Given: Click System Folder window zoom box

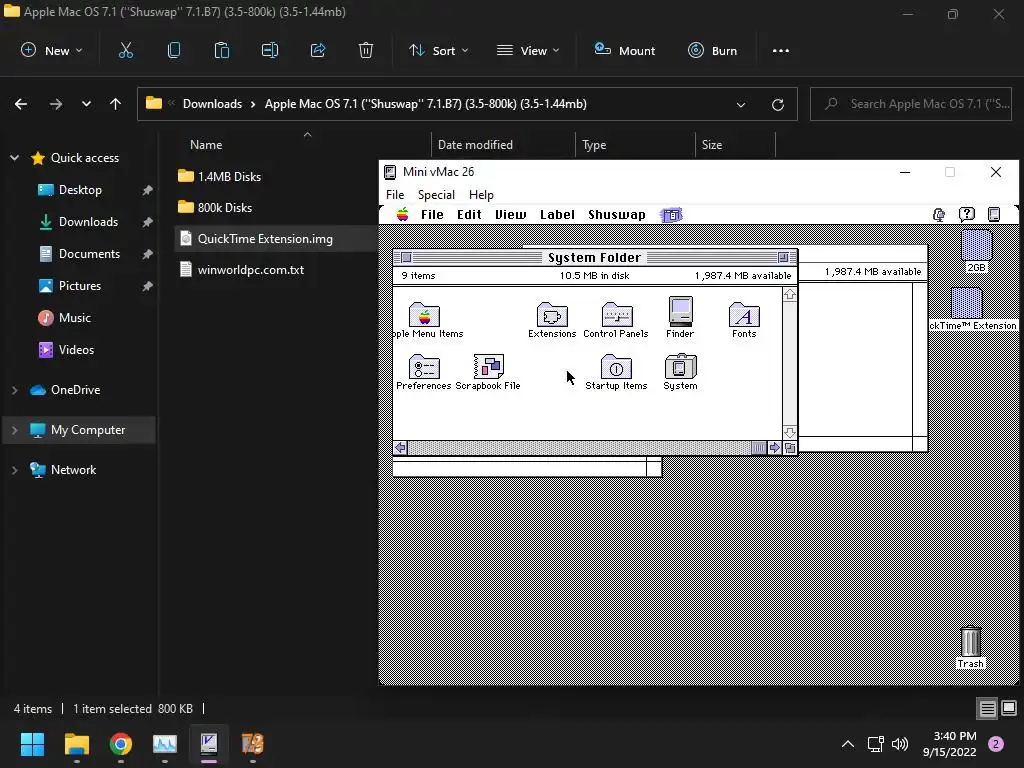Looking at the screenshot, I should [783, 257].
